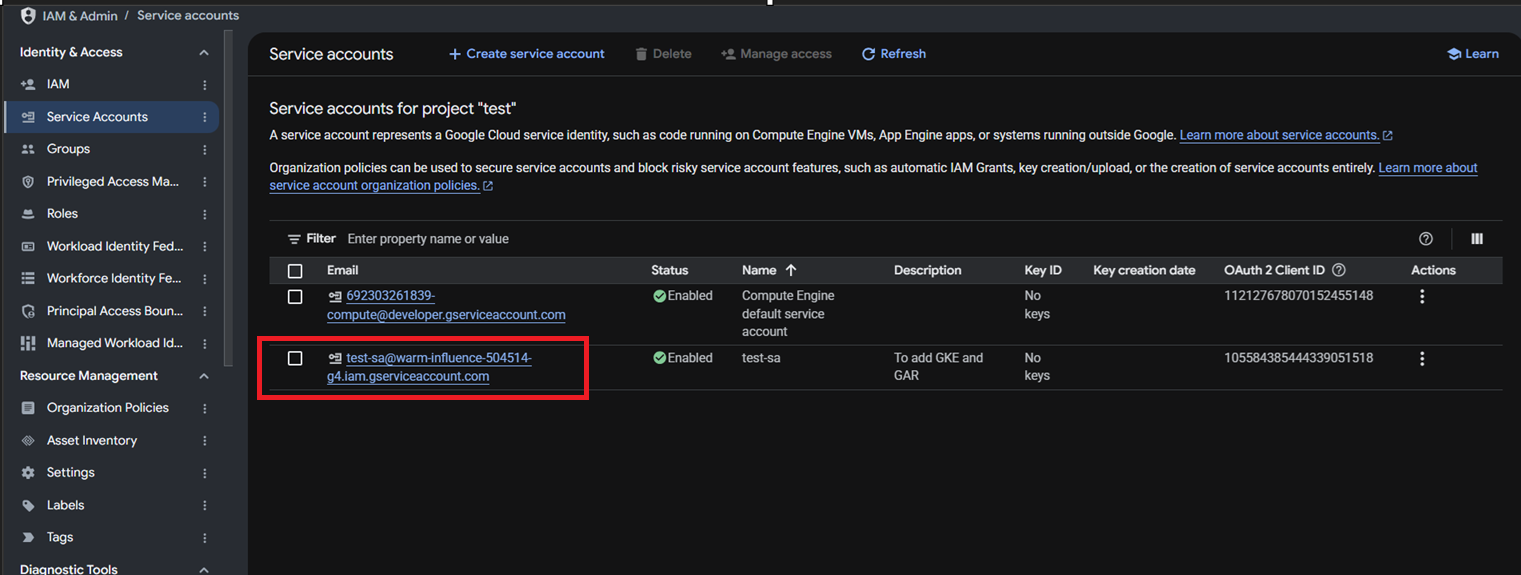Click Enabled status of test-sa row

pos(682,358)
